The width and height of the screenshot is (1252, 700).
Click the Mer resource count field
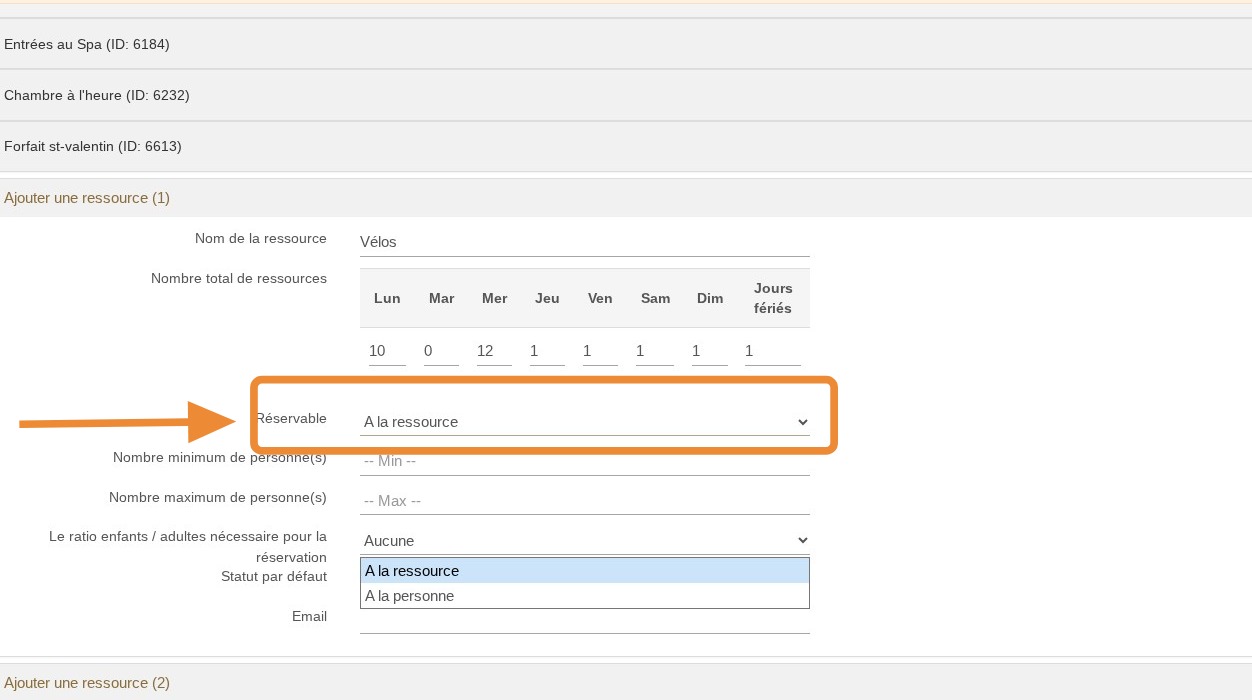pyautogui.click(x=494, y=351)
